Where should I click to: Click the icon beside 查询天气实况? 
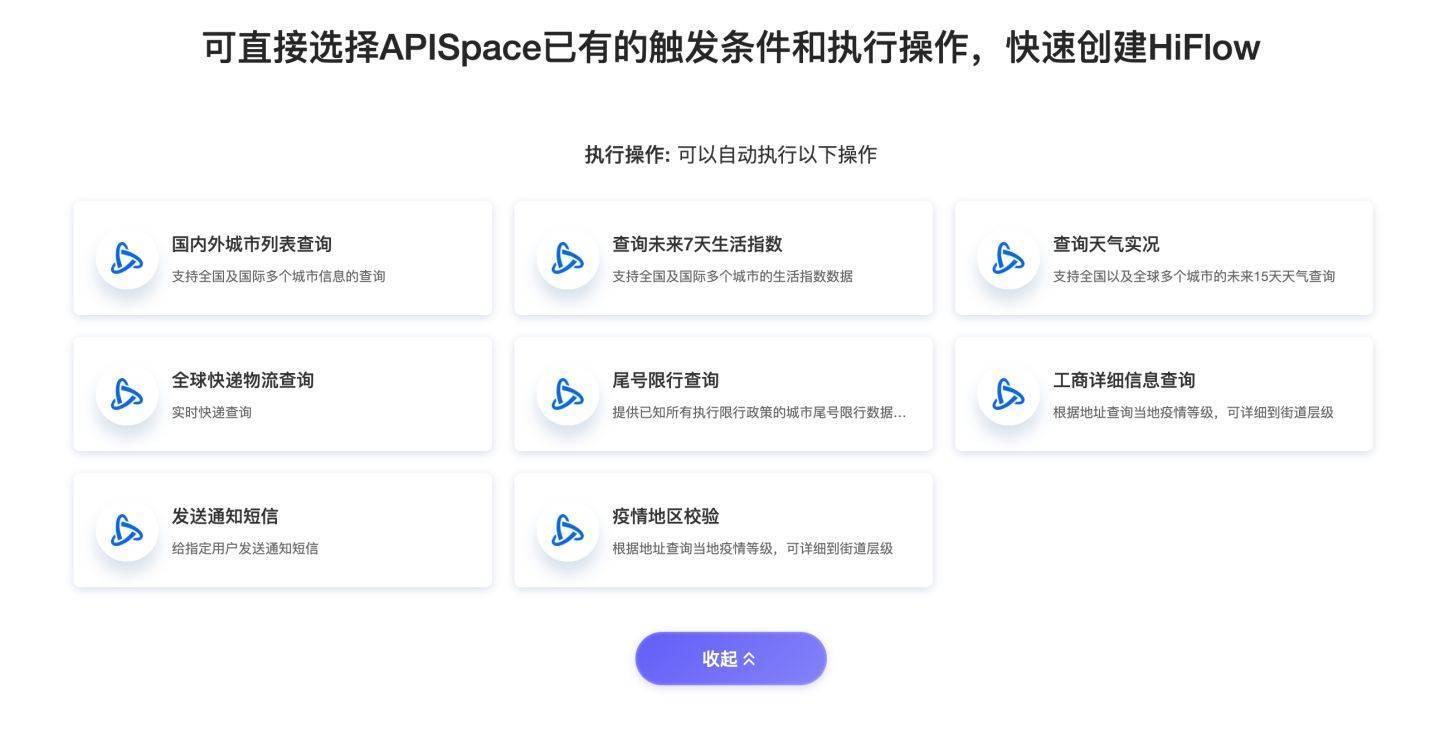coord(1008,258)
